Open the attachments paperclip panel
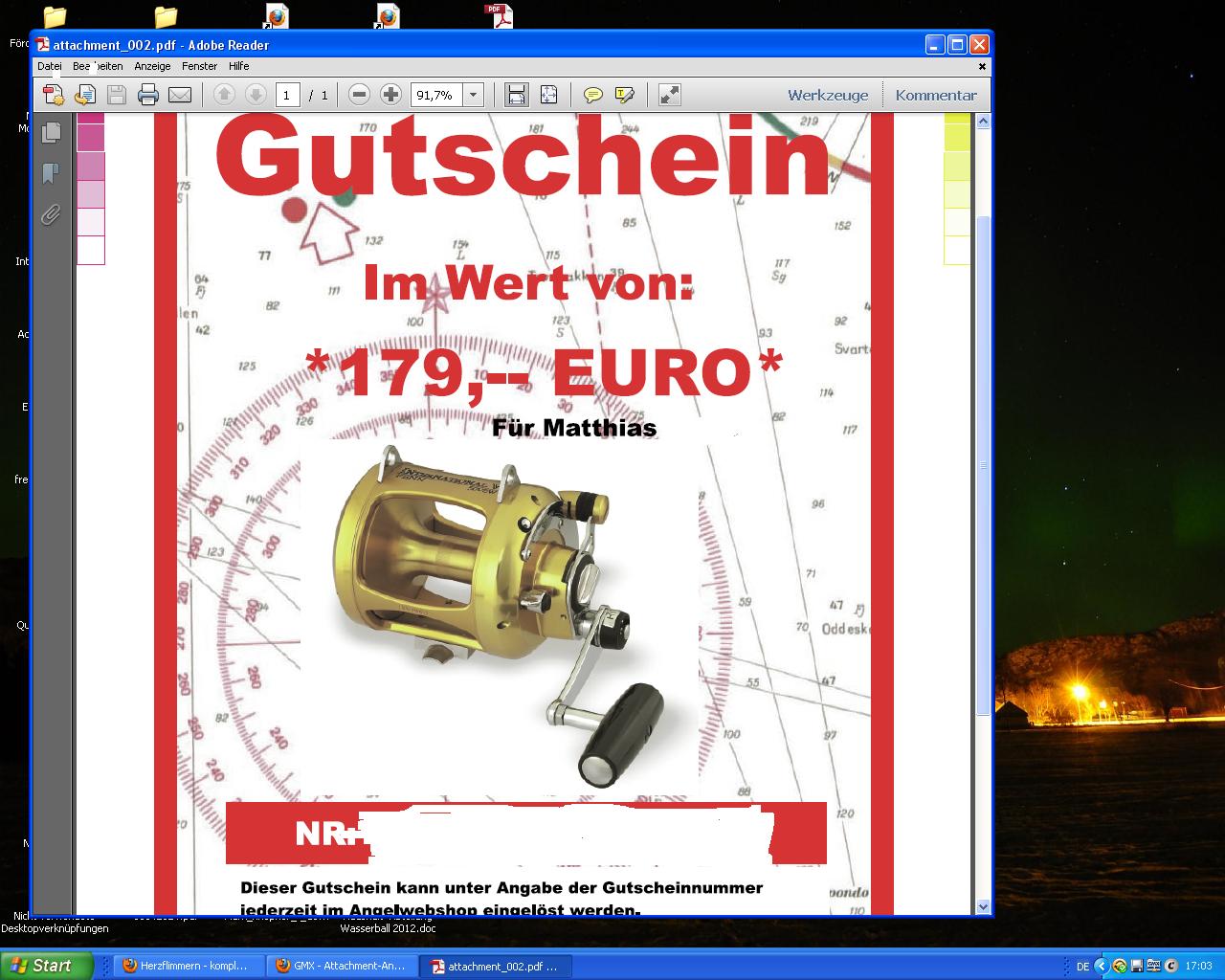This screenshot has height=980, width=1225. [x=52, y=214]
